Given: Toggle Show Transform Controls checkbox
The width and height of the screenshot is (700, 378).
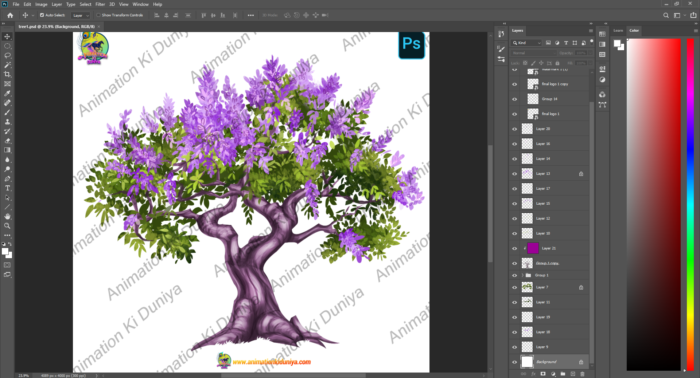Looking at the screenshot, I should 98,15.
